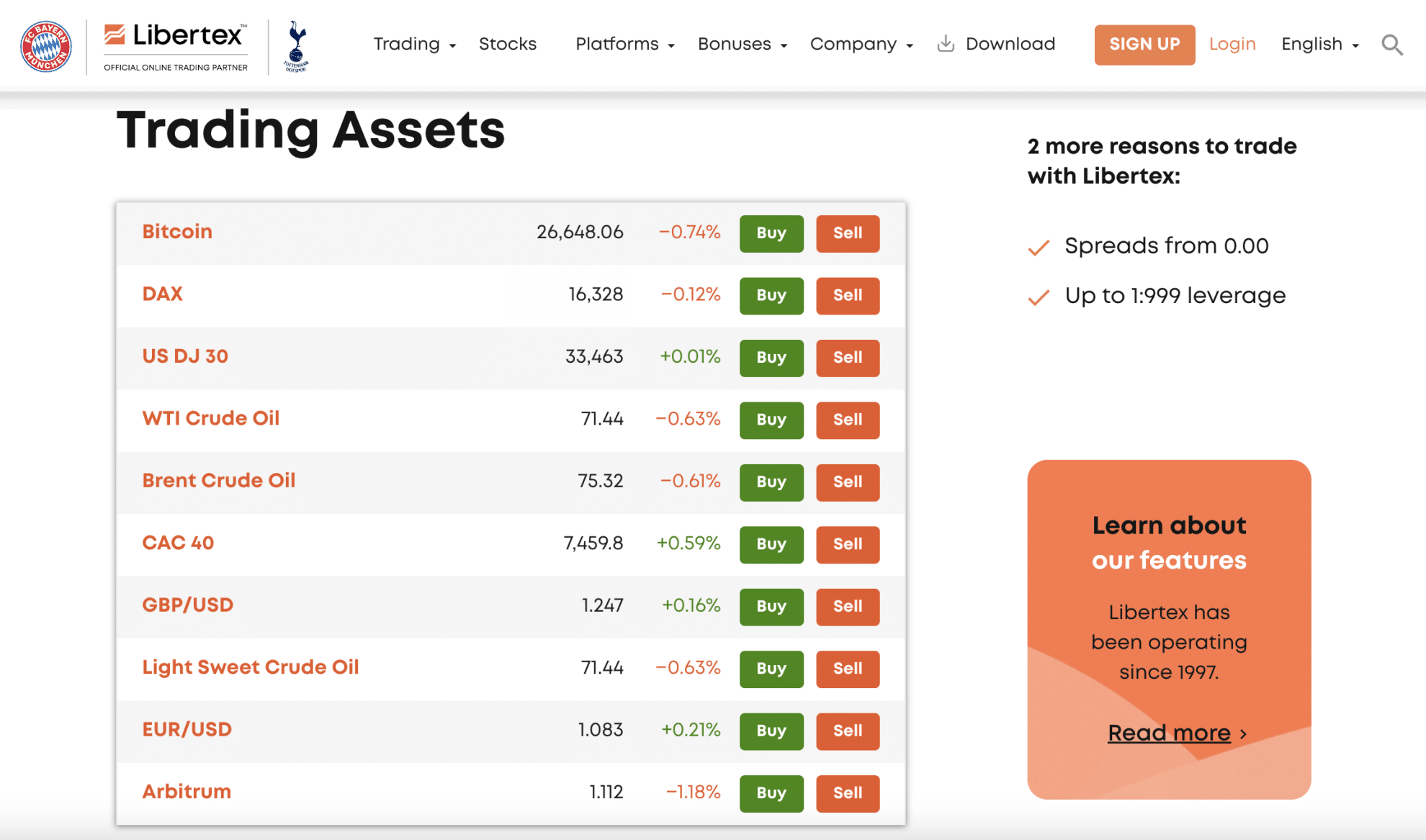The image size is (1426, 840).
Task: Click the Download icon in the navigation
Action: pos(946,43)
